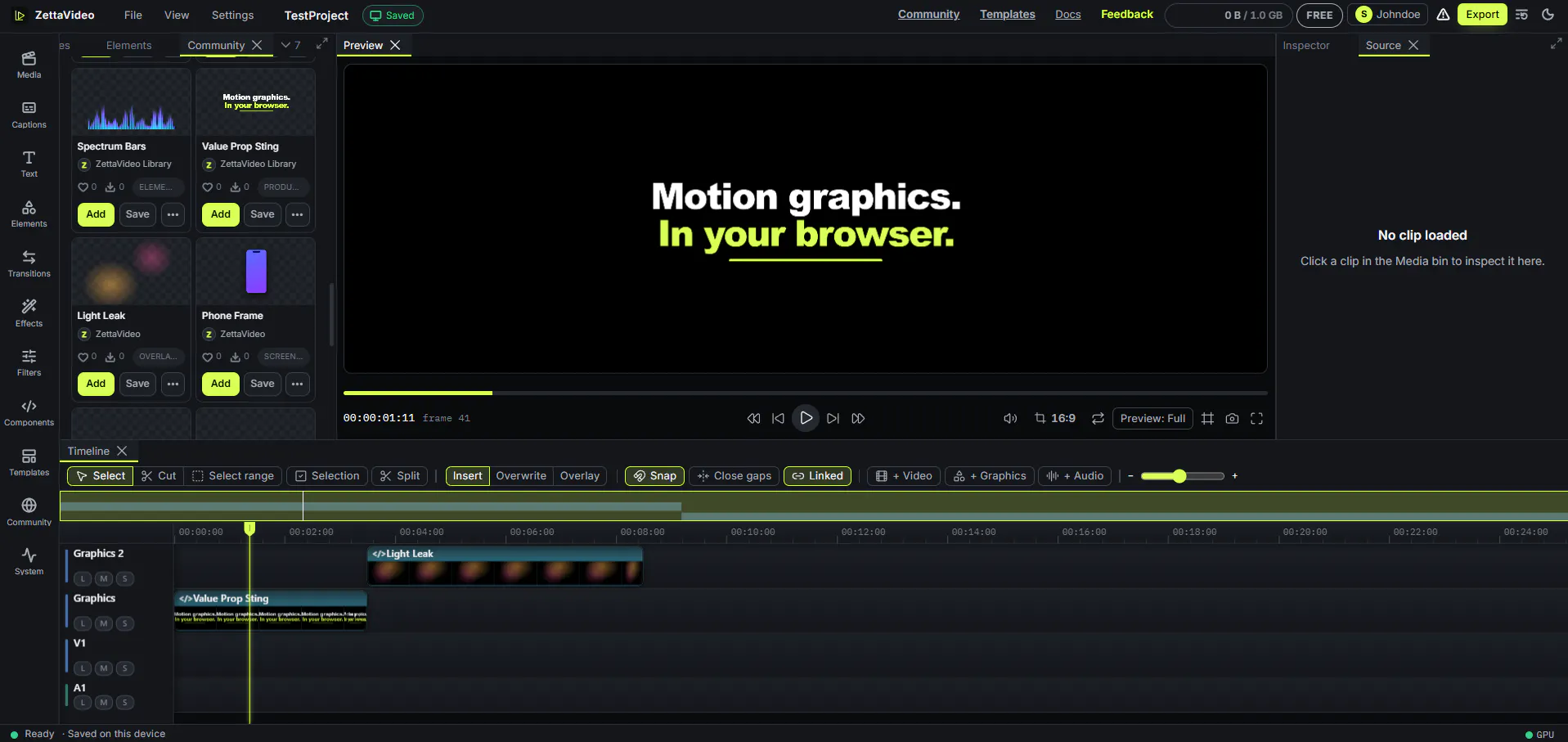Open the layout options icon near Export
This screenshot has height=742, width=1568.
[x=1521, y=15]
